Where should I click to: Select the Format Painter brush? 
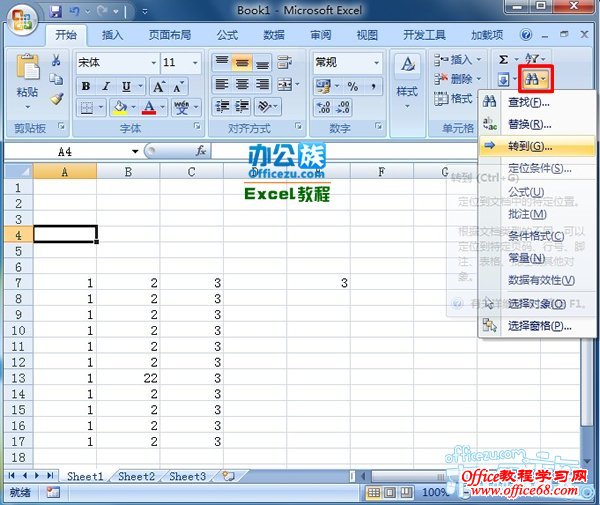point(57,99)
